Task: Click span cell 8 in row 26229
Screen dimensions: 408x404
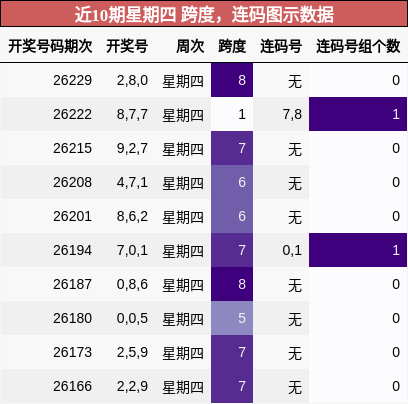Action: 232,80
